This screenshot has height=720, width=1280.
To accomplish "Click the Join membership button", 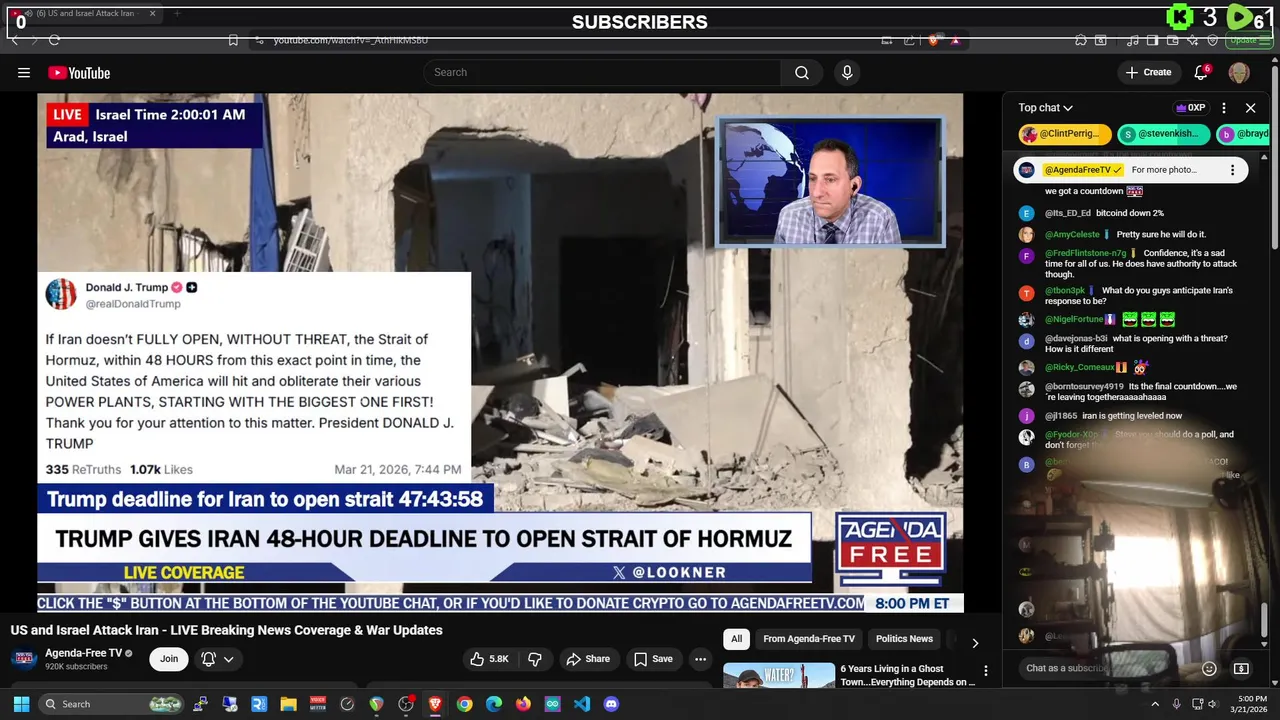I will click(169, 659).
